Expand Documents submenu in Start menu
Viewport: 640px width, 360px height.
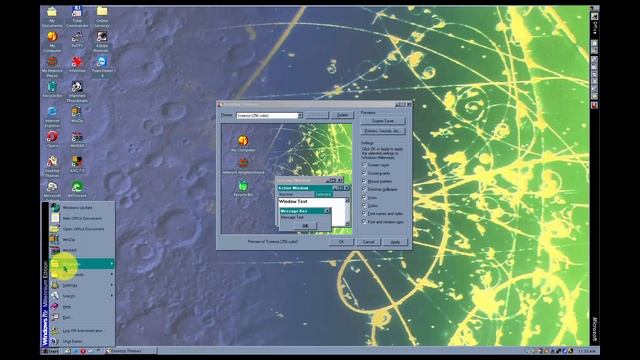pos(82,275)
